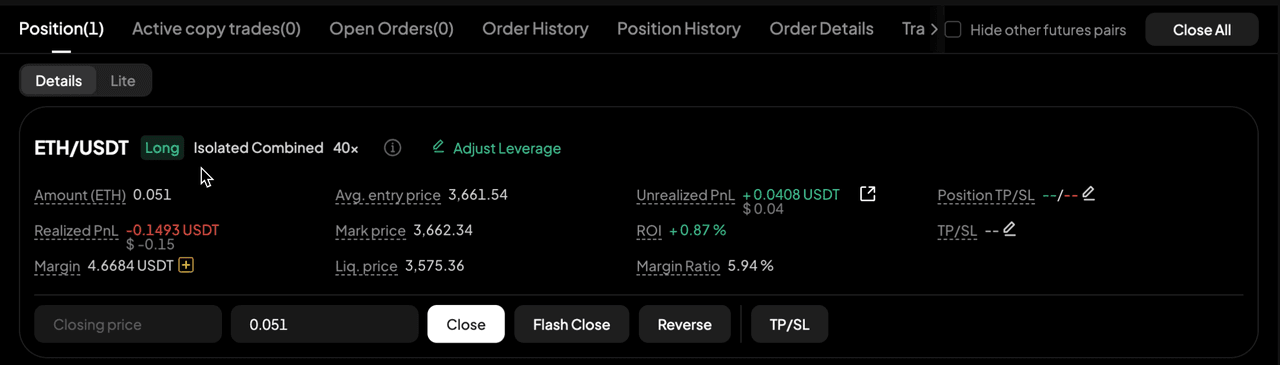Open the leverage info circle icon
1280x365 pixels.
[393, 148]
